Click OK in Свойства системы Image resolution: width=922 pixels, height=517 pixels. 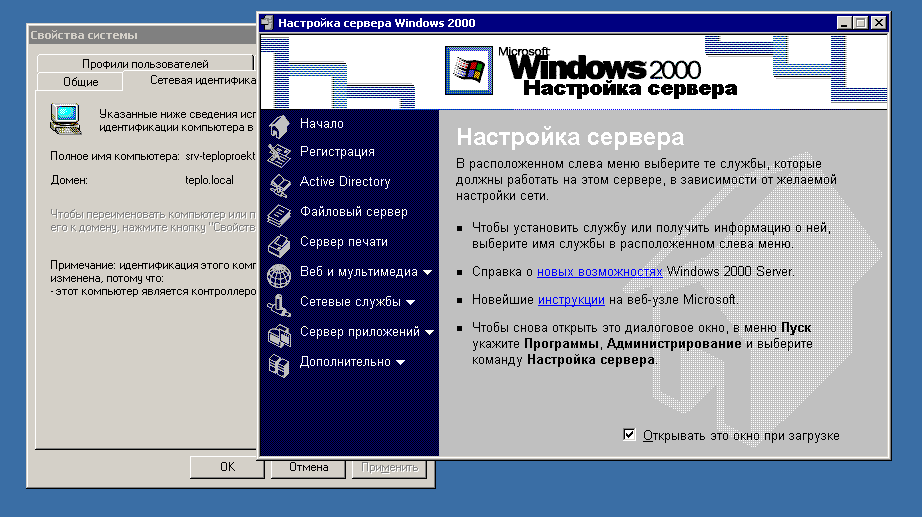pos(227,467)
